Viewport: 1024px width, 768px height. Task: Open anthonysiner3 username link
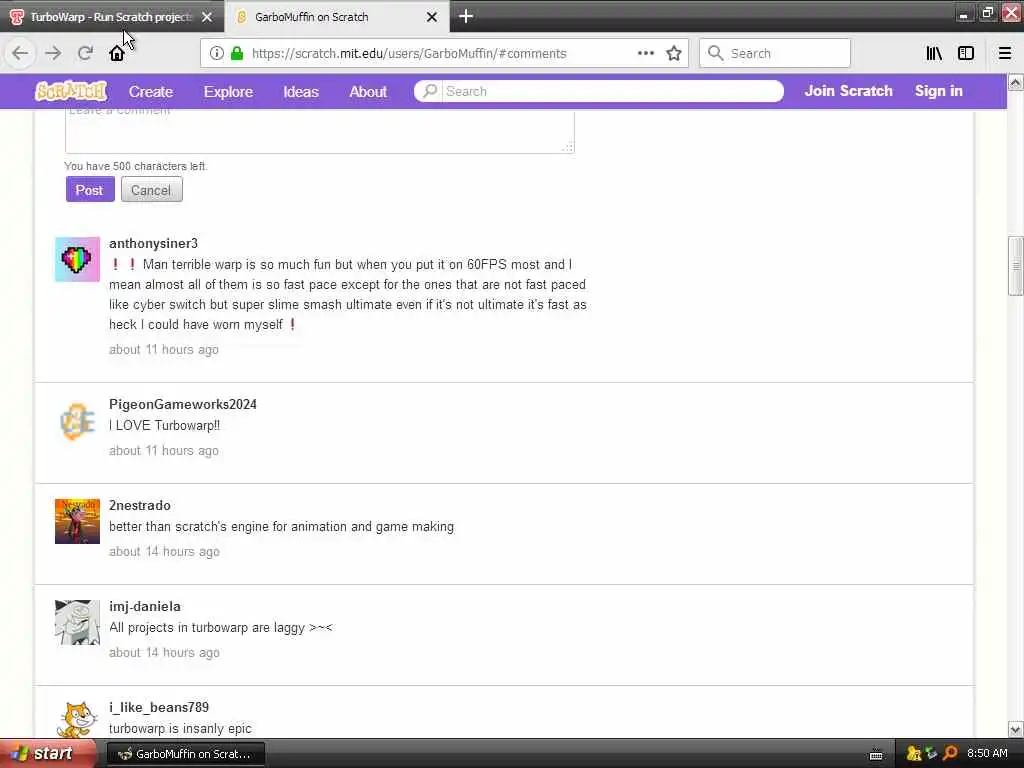click(x=153, y=244)
